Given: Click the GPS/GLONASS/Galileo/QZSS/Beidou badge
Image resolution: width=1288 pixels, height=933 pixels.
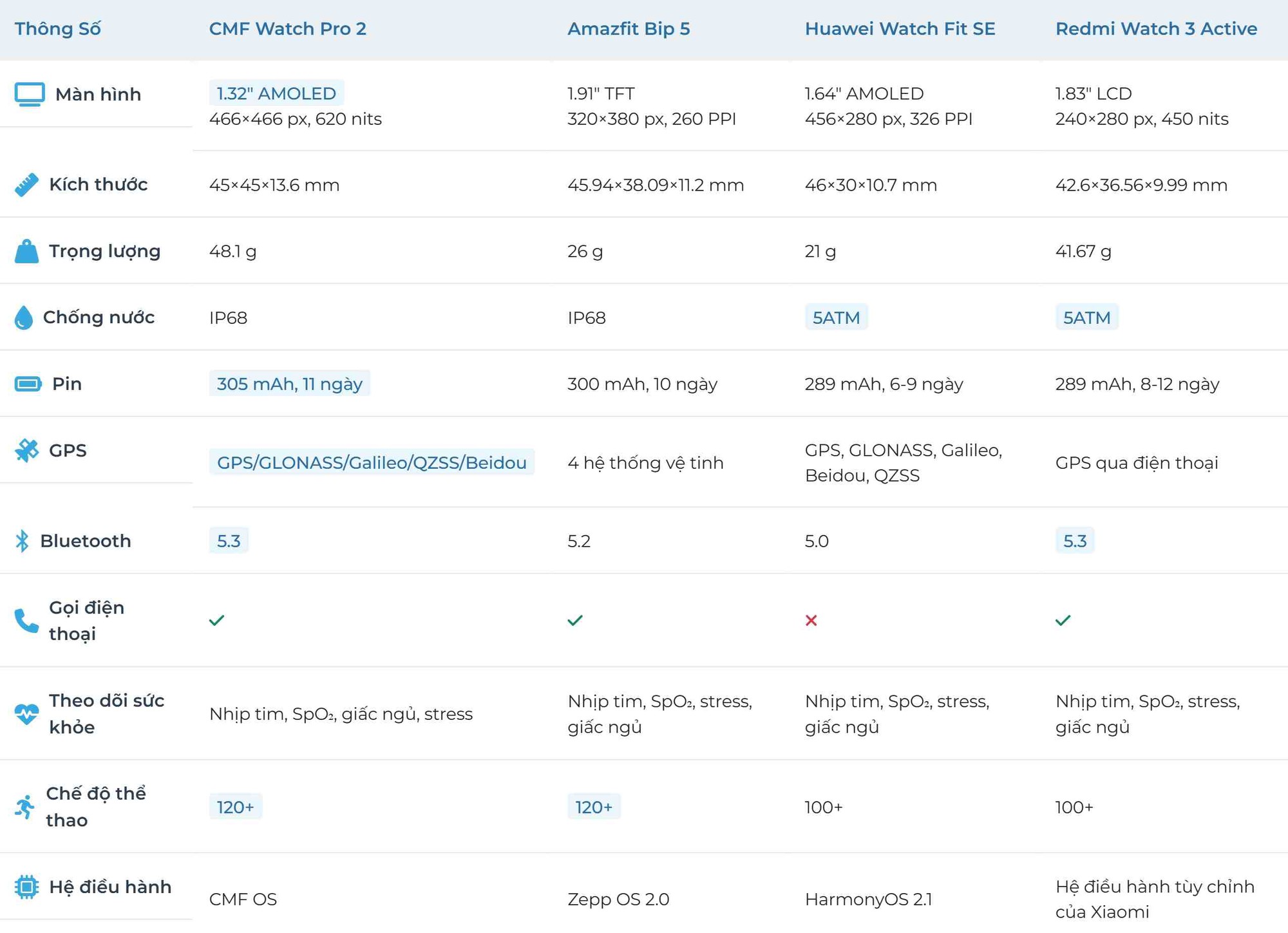Looking at the screenshot, I should [x=372, y=462].
